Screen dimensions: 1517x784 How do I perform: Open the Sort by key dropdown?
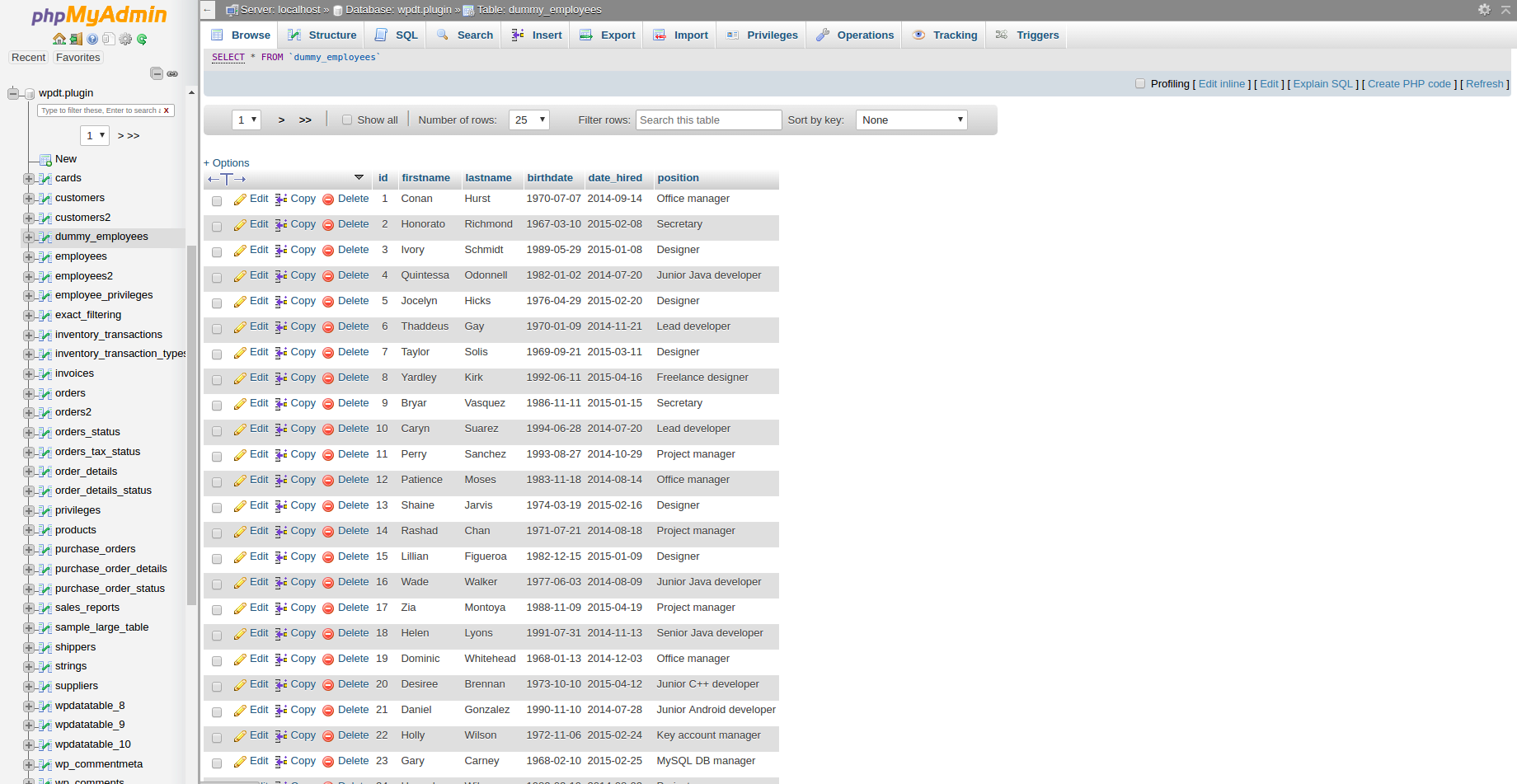point(910,119)
